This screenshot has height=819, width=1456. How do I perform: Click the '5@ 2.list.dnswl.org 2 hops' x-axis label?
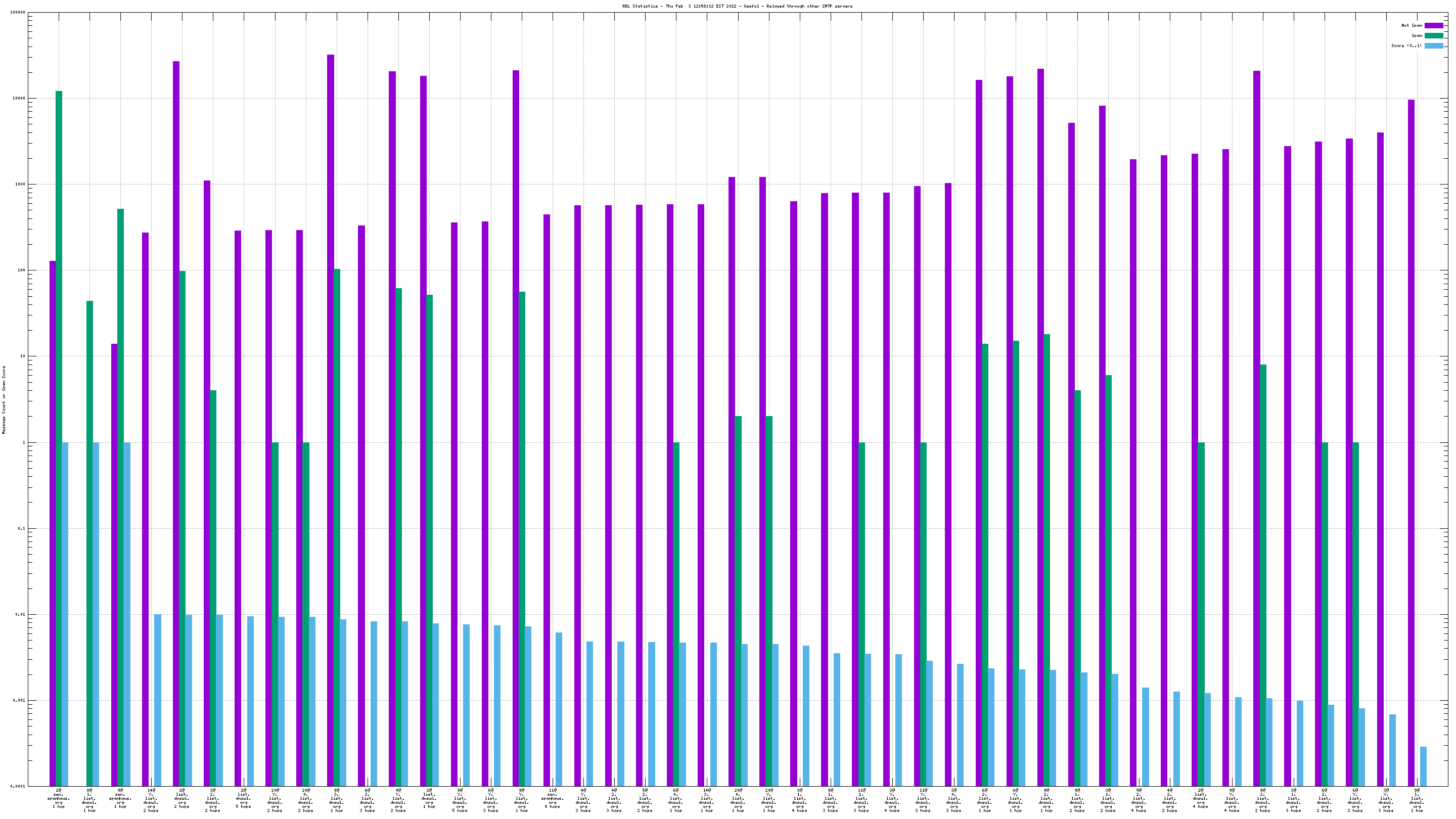(x=645, y=800)
